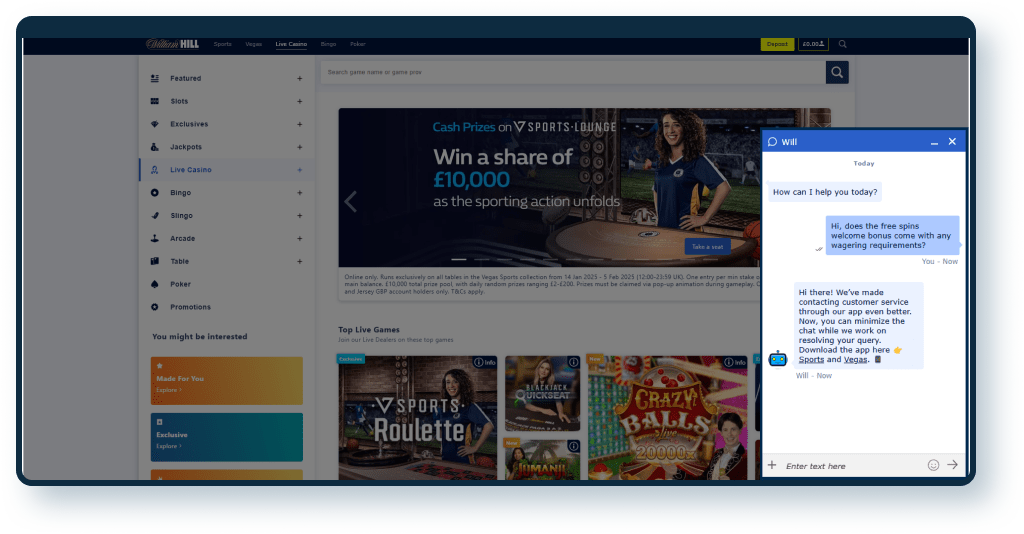1024x534 pixels.
Task: Open the Crazy Balls Live thumbnail
Action: (x=667, y=418)
